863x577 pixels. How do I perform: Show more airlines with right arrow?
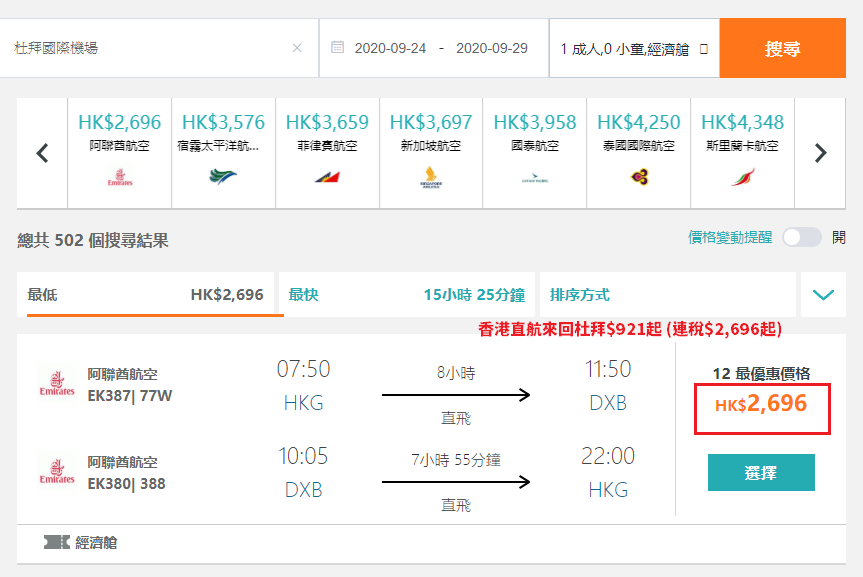pos(820,153)
